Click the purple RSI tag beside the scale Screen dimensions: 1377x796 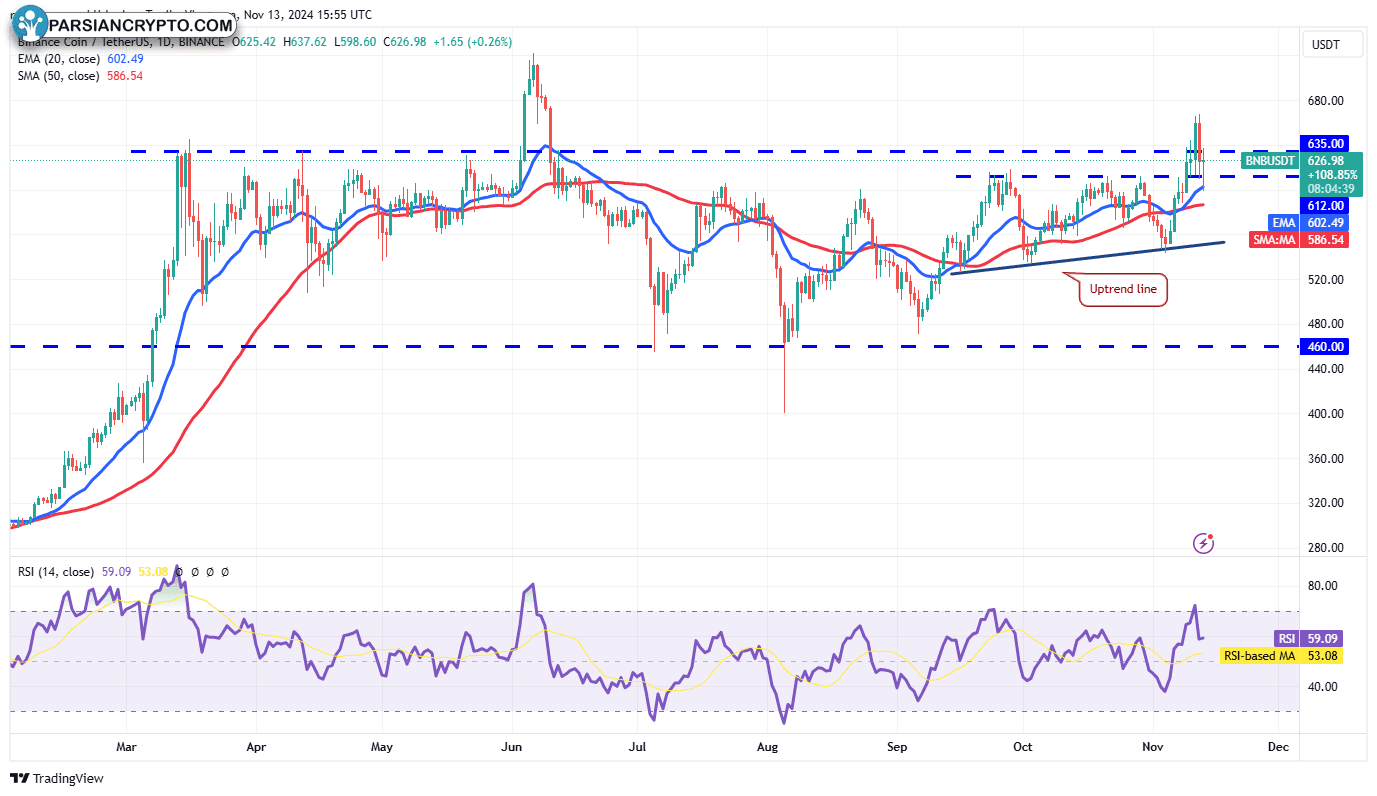1285,638
